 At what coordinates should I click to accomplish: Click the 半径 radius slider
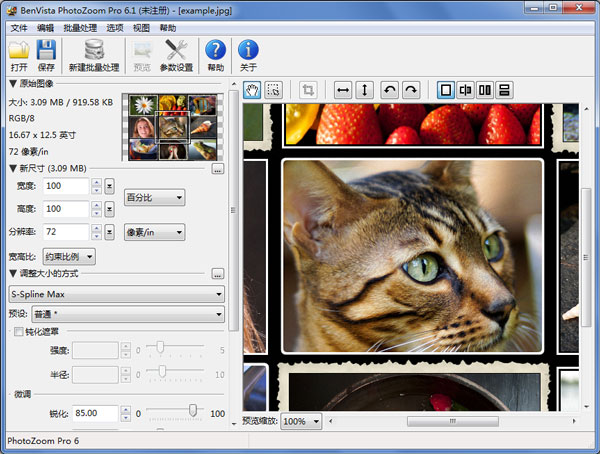click(x=163, y=371)
